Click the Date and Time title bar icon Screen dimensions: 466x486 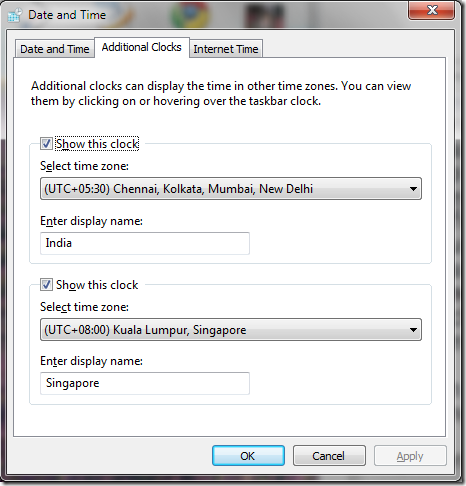15,15
